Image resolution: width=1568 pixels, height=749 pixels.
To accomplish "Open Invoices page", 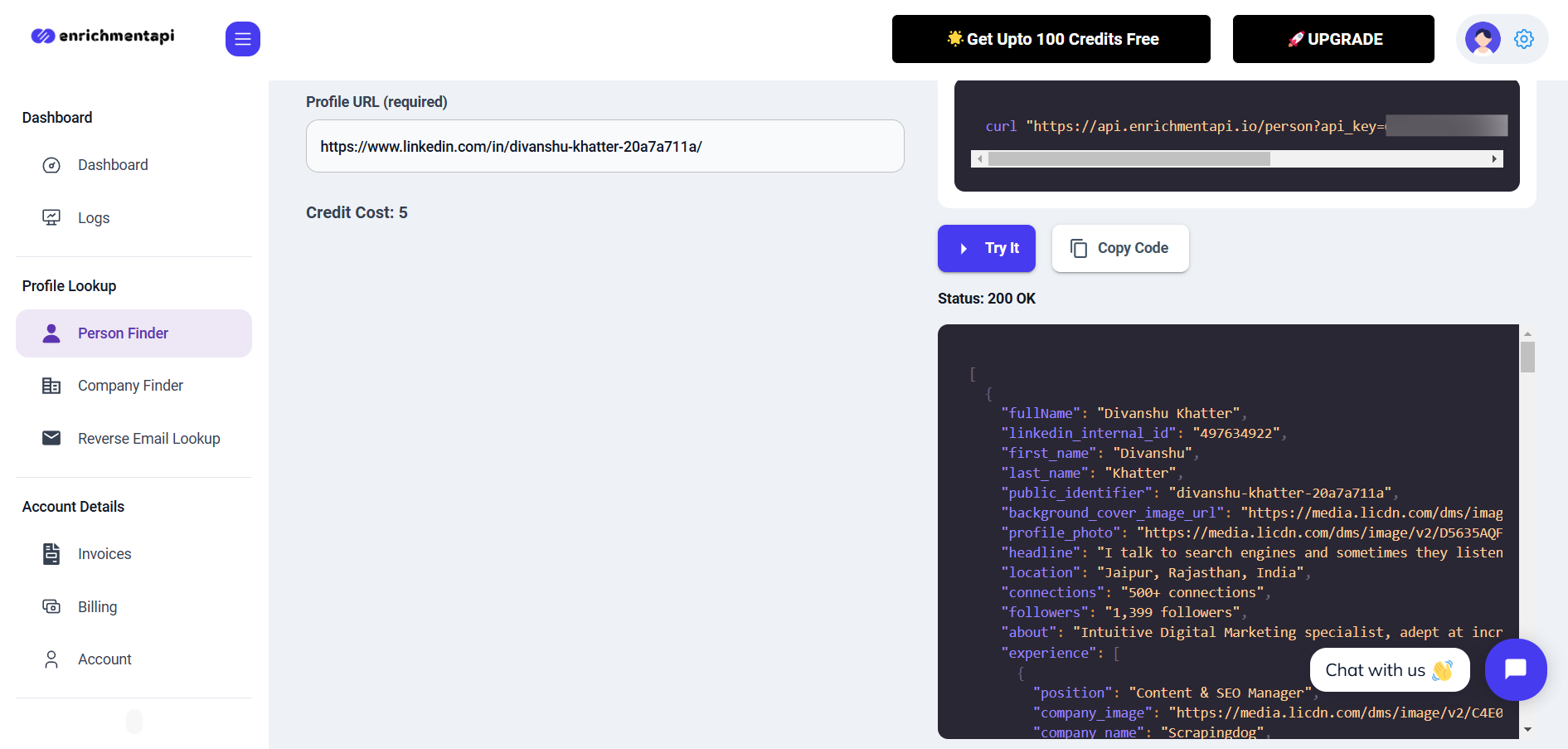I will [104, 554].
